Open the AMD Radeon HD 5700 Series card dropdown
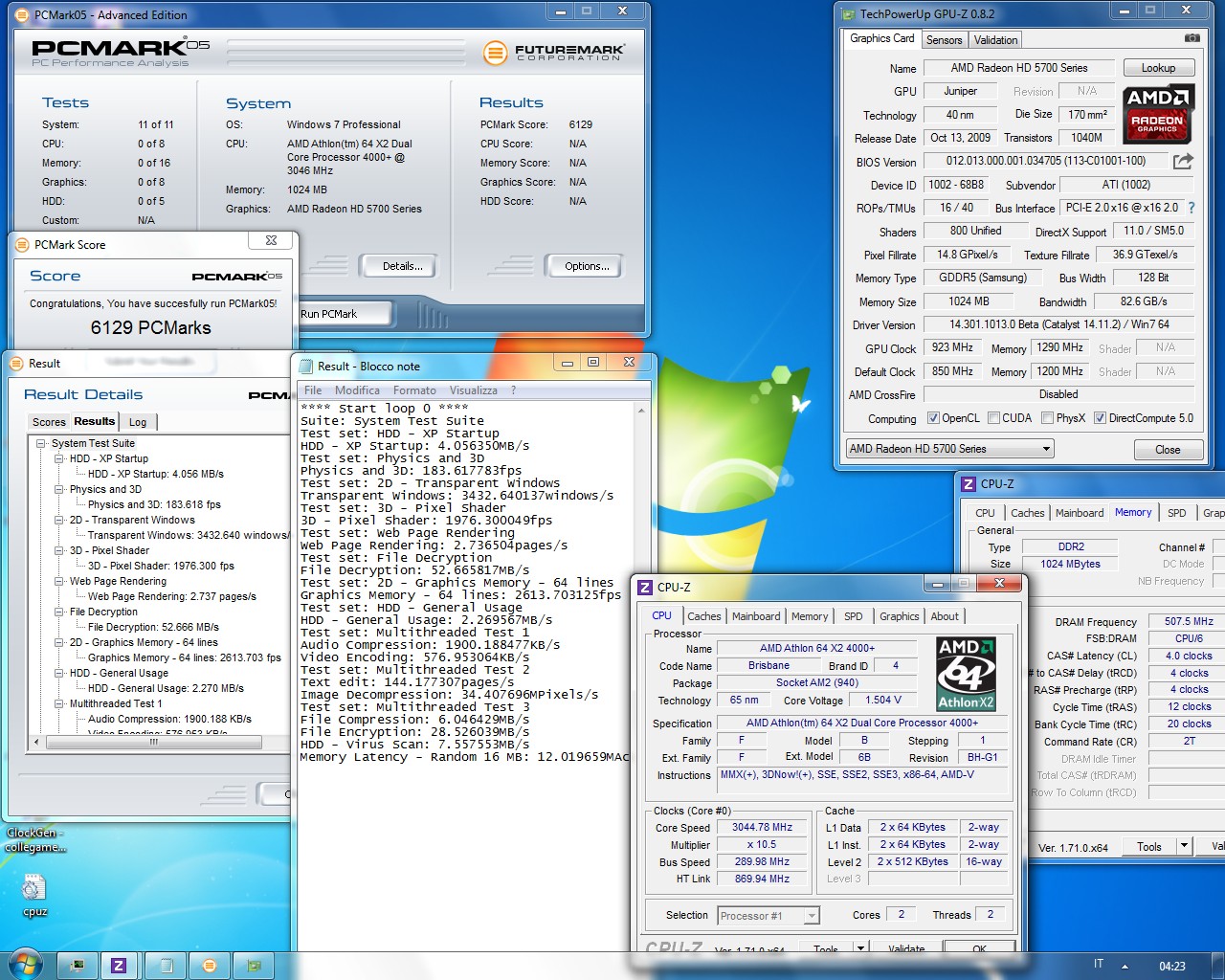This screenshot has width=1225, height=980. [x=949, y=449]
